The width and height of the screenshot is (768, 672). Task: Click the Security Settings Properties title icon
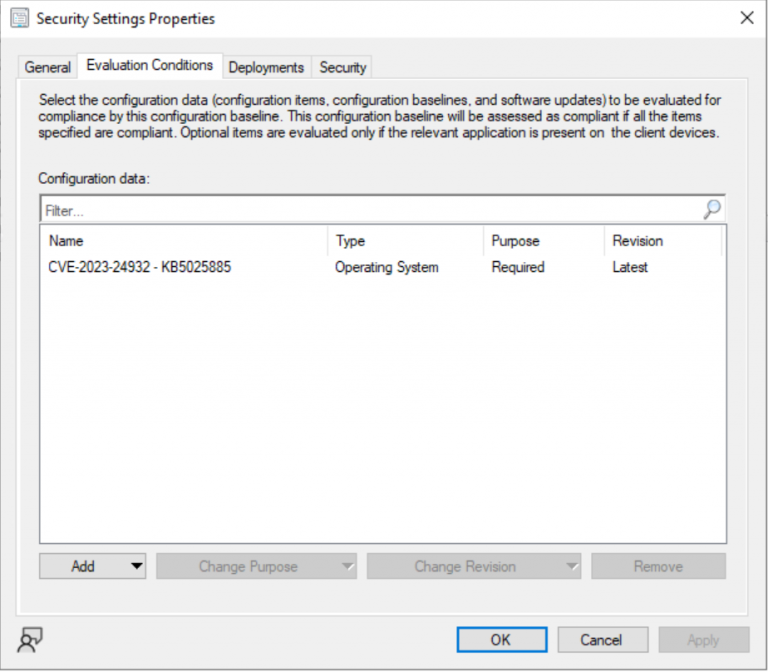[20, 18]
